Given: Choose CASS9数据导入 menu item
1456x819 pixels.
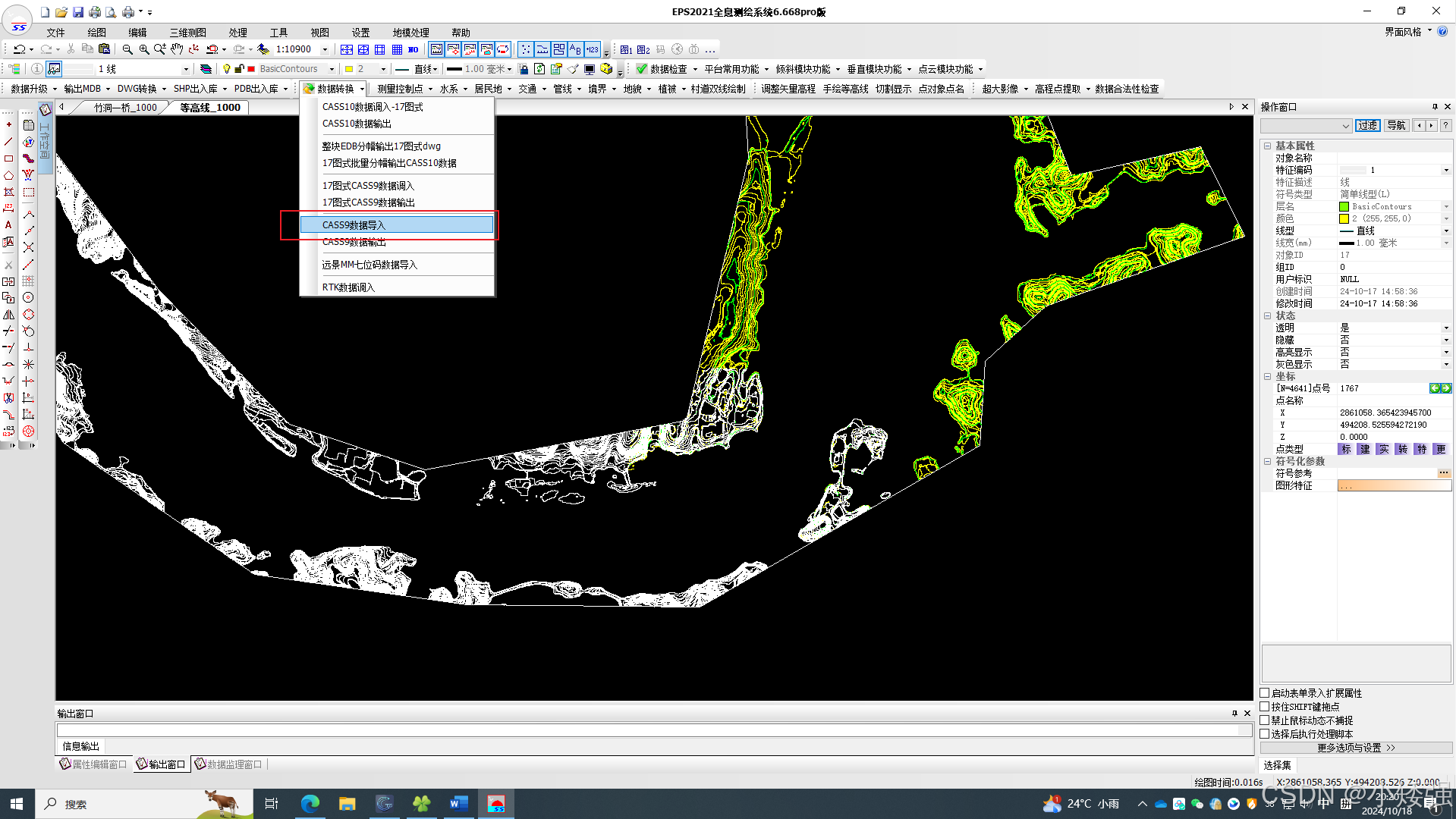Looking at the screenshot, I should [x=397, y=225].
